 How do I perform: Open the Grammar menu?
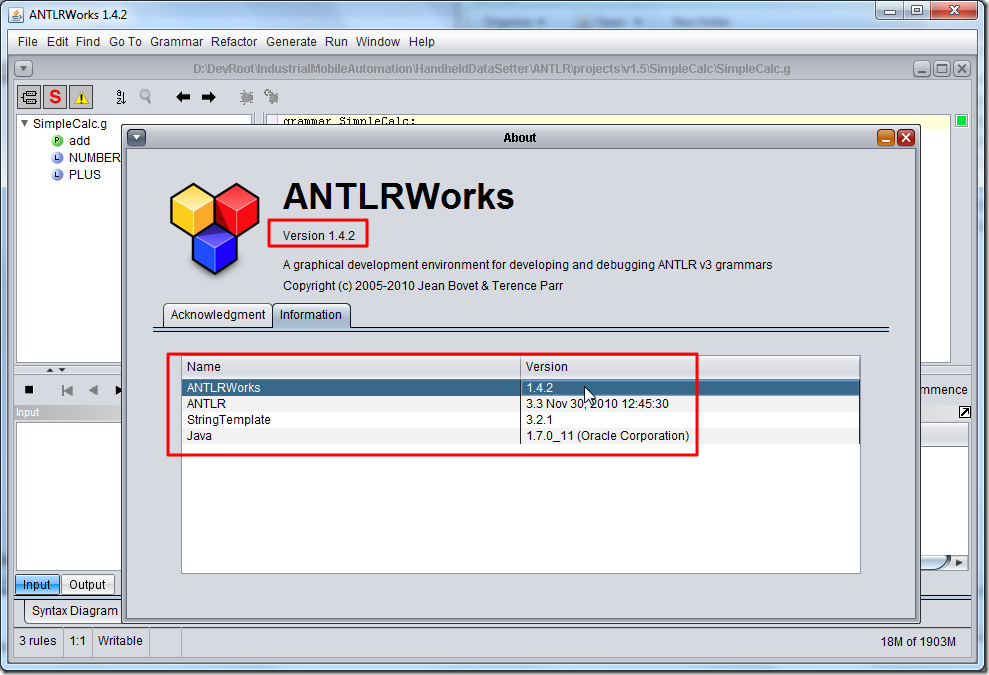(x=177, y=42)
